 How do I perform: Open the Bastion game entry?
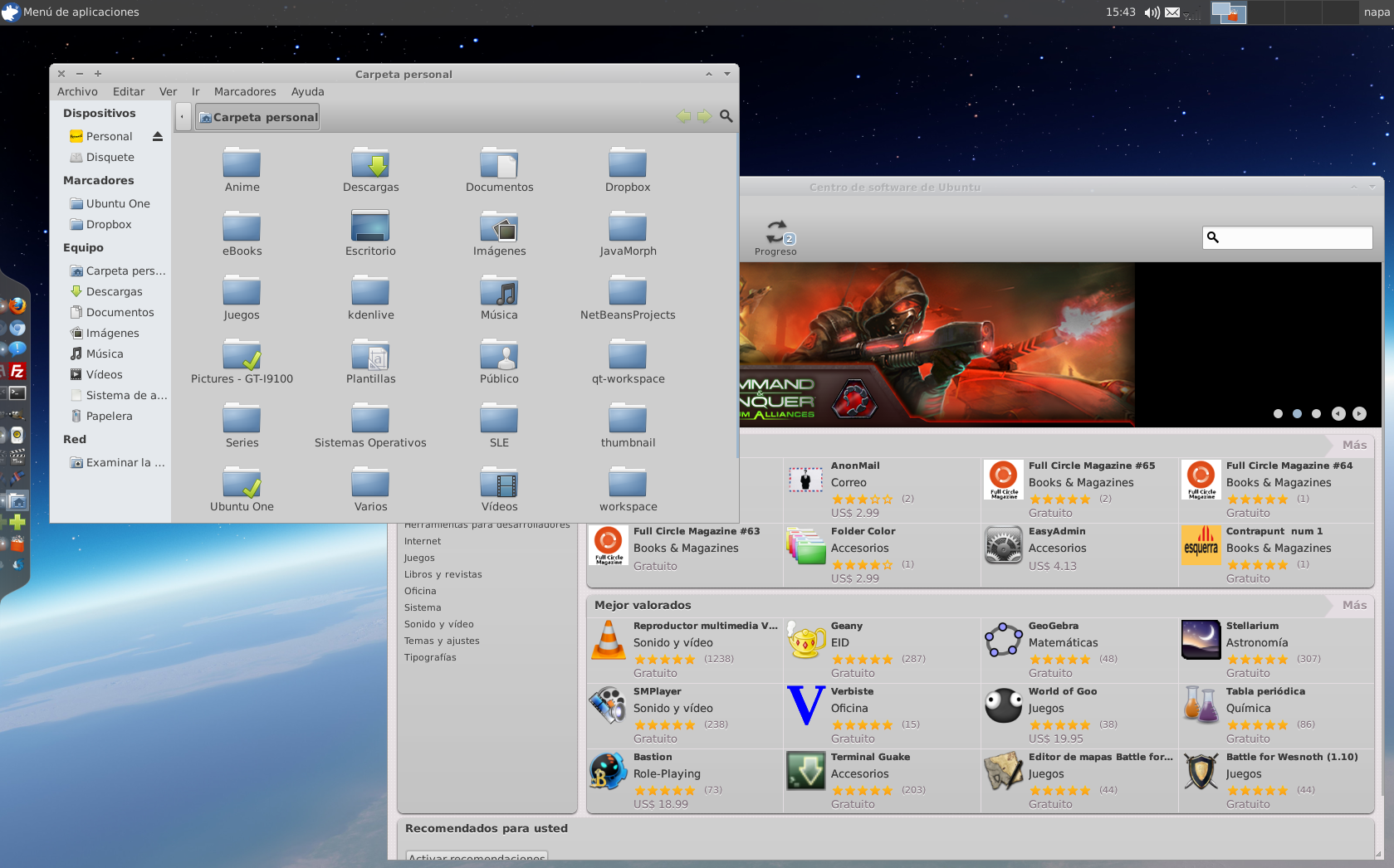point(684,781)
